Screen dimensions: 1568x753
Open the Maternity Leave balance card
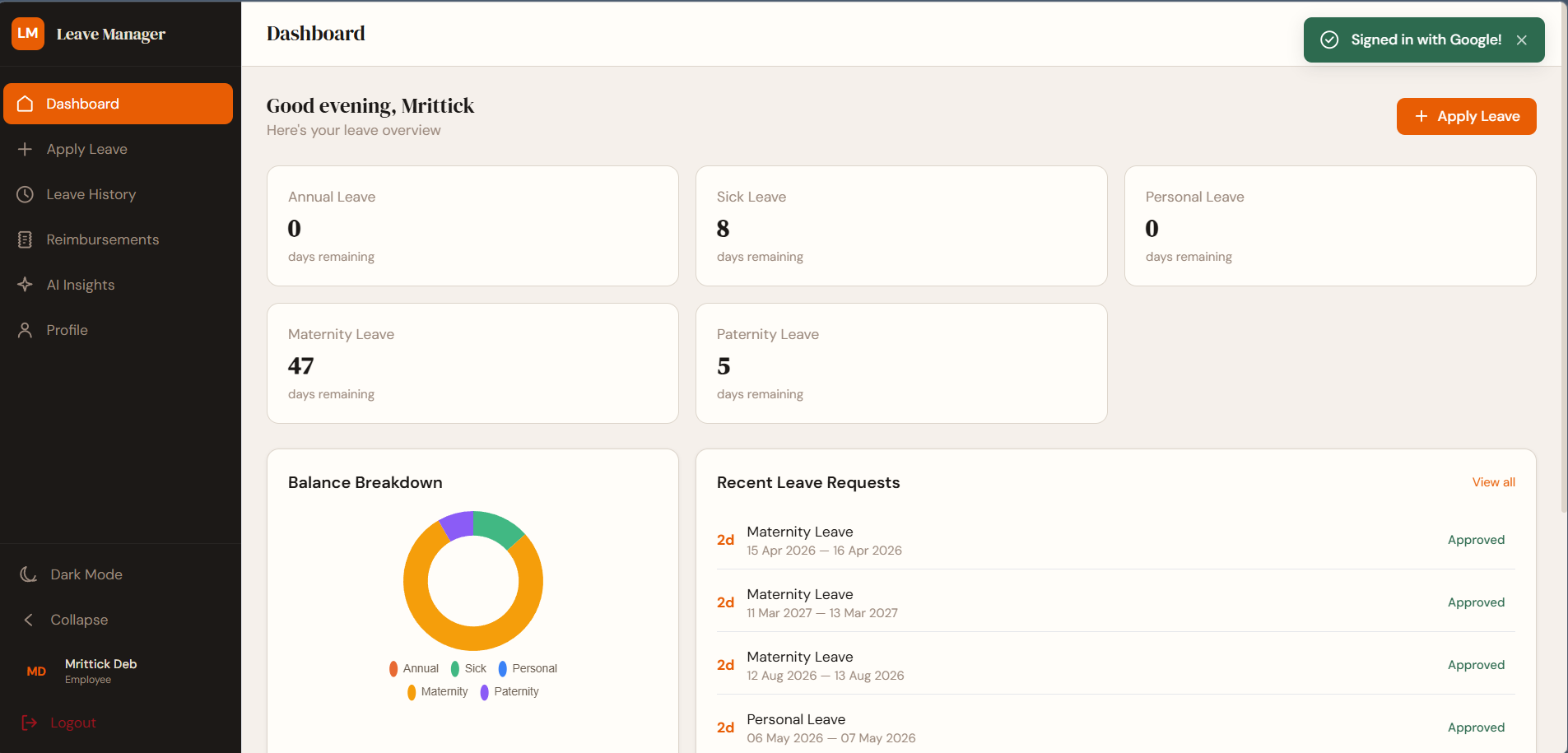[x=472, y=363]
